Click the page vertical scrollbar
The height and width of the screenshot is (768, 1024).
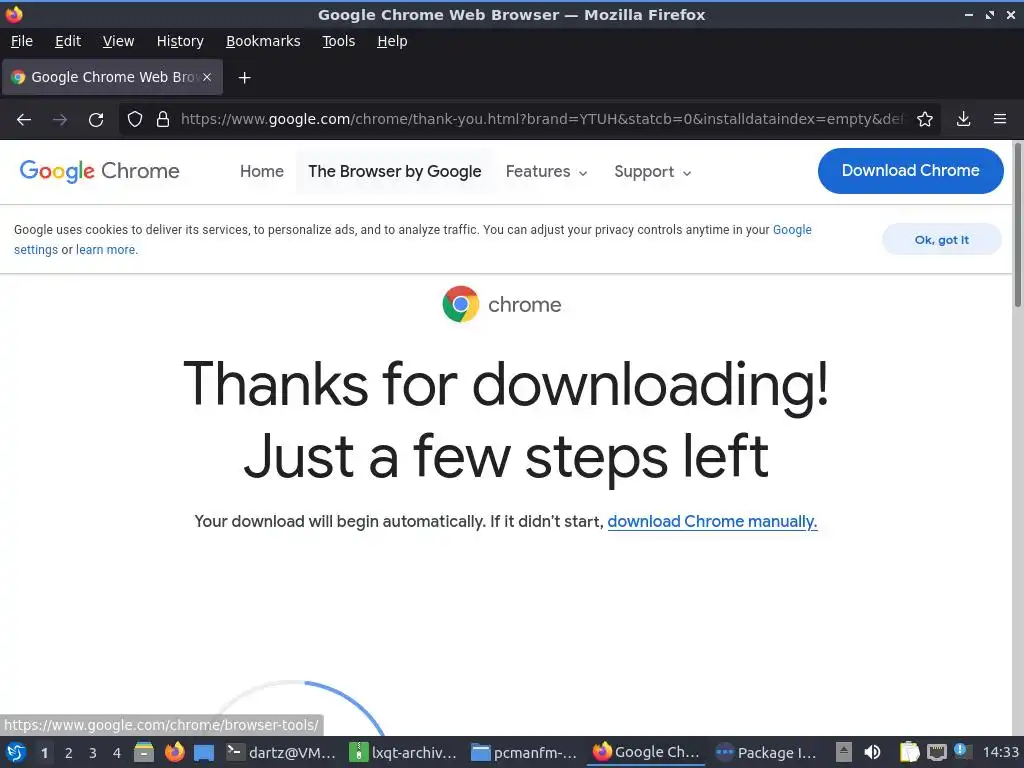1017,225
